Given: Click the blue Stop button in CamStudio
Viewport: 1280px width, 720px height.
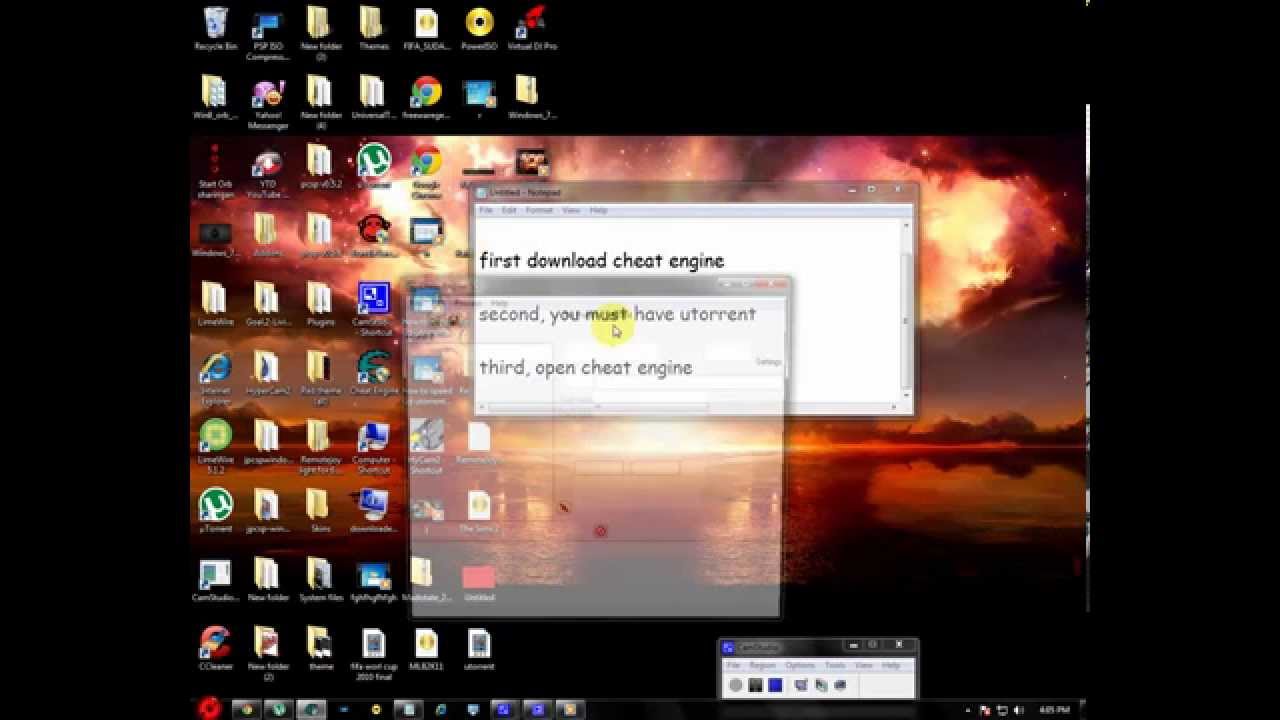Looking at the screenshot, I should click(x=775, y=685).
